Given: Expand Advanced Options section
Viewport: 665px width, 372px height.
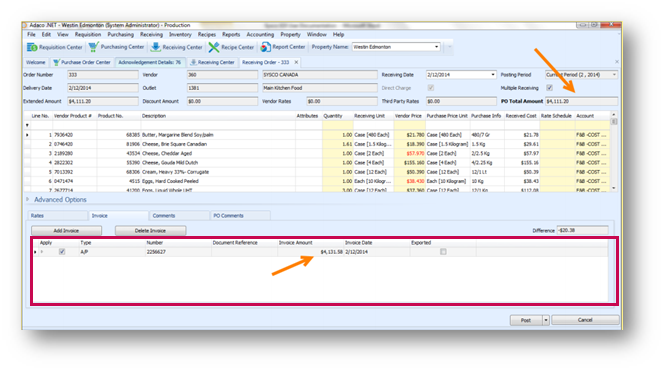Looking at the screenshot, I should coord(28,199).
